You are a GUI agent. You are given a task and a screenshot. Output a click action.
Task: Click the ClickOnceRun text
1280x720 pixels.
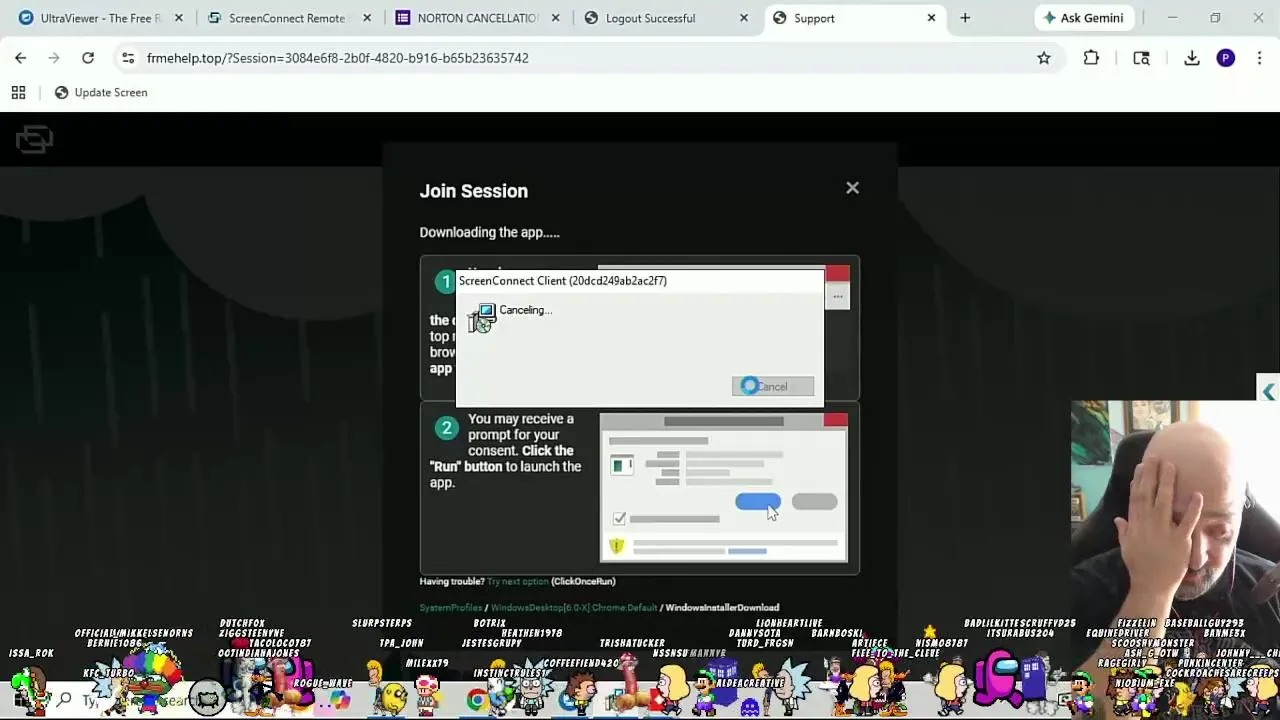pos(583,581)
